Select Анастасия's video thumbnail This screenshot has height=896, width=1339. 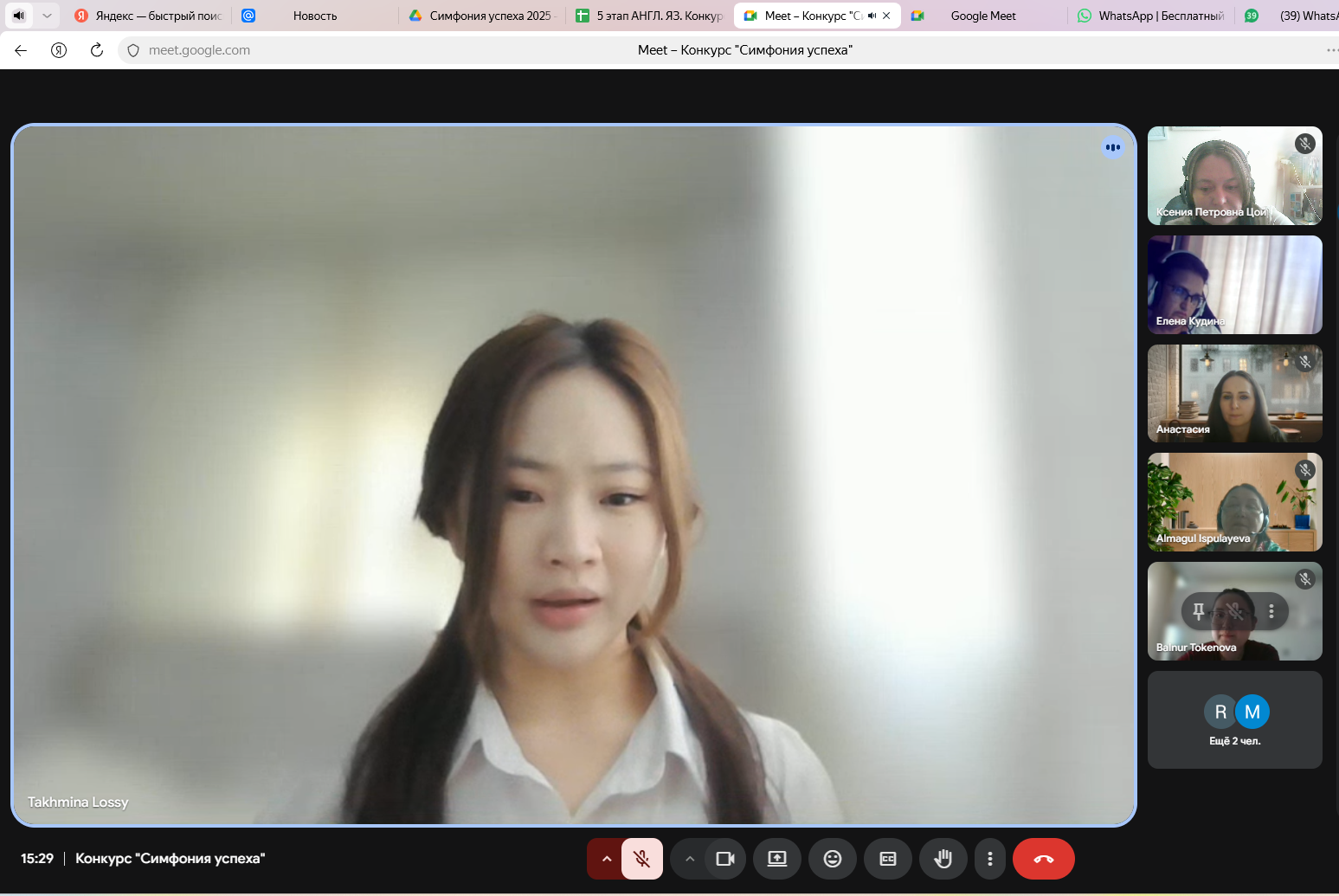point(1234,394)
